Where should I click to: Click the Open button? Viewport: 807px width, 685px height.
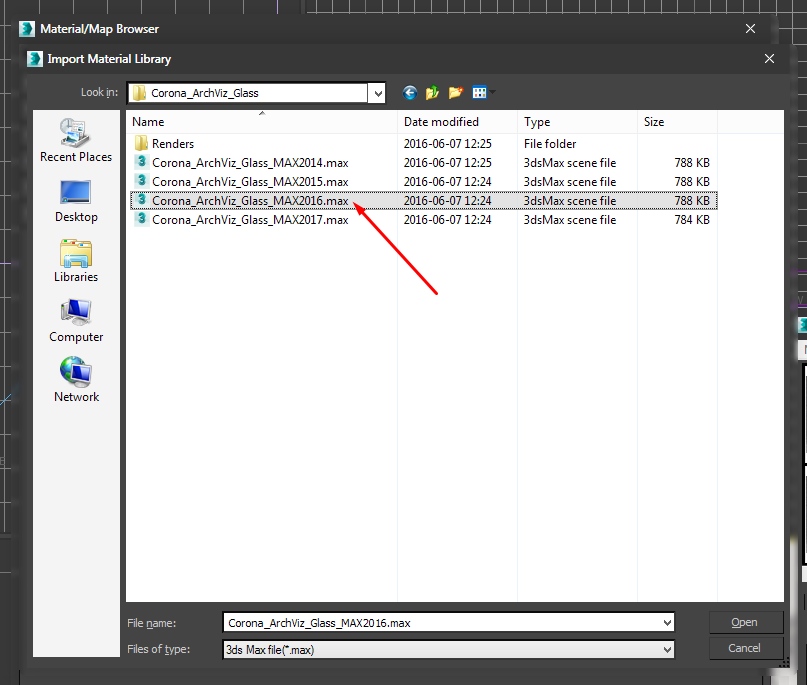(746, 622)
